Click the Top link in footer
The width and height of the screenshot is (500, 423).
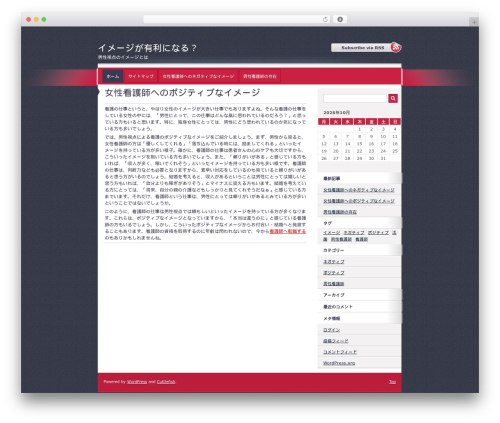(392, 382)
